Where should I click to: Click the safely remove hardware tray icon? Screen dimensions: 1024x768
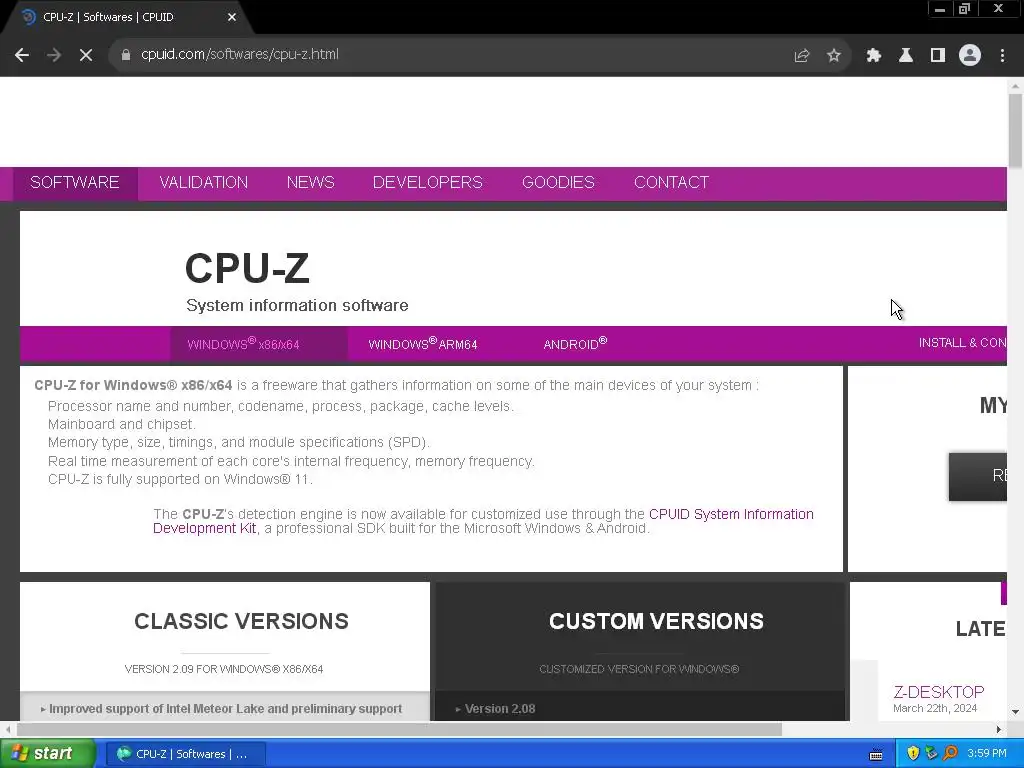931,754
